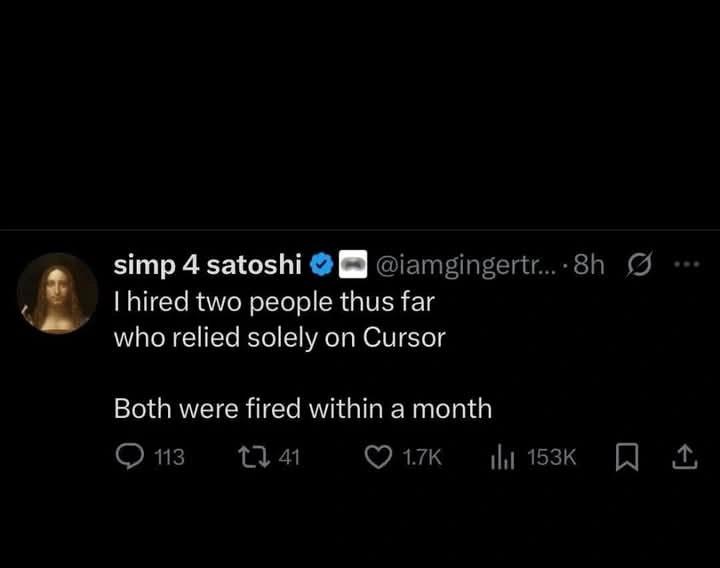This screenshot has height=568, width=720.
Task: Click the line "I hired two people thus far"
Action: [275, 301]
